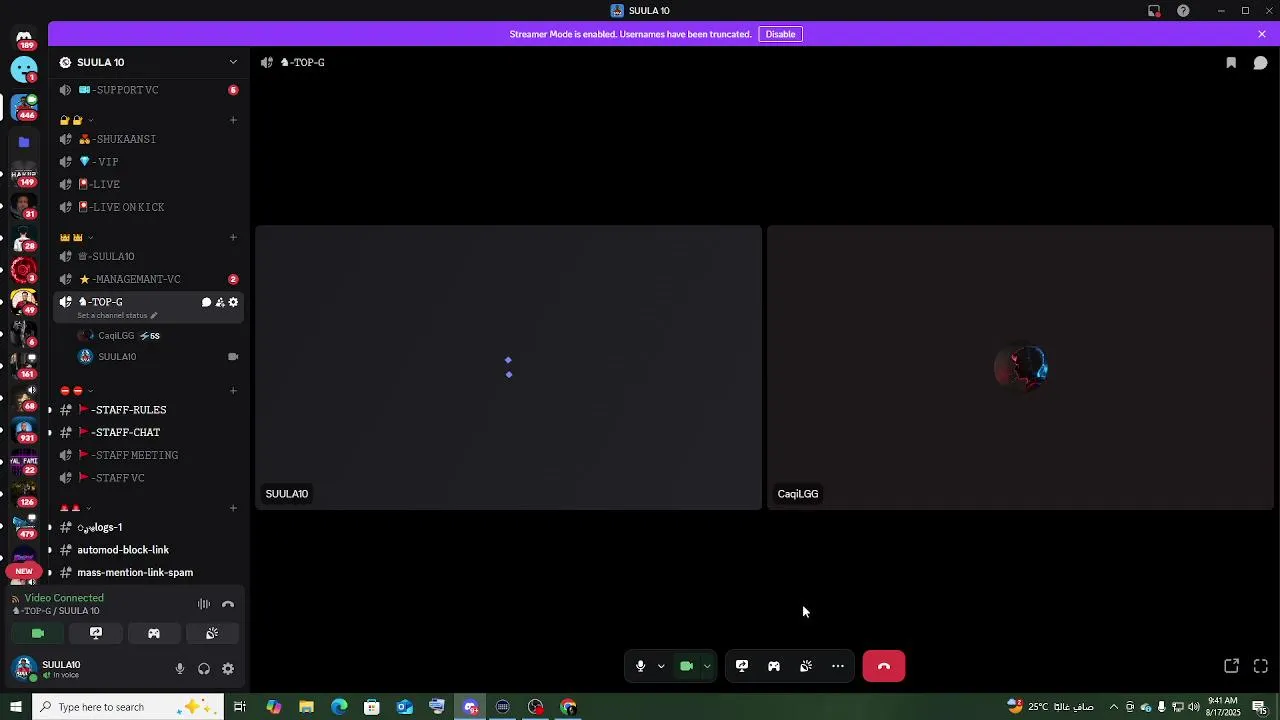
Task: Start an activity from call control bar
Action: coord(774,666)
